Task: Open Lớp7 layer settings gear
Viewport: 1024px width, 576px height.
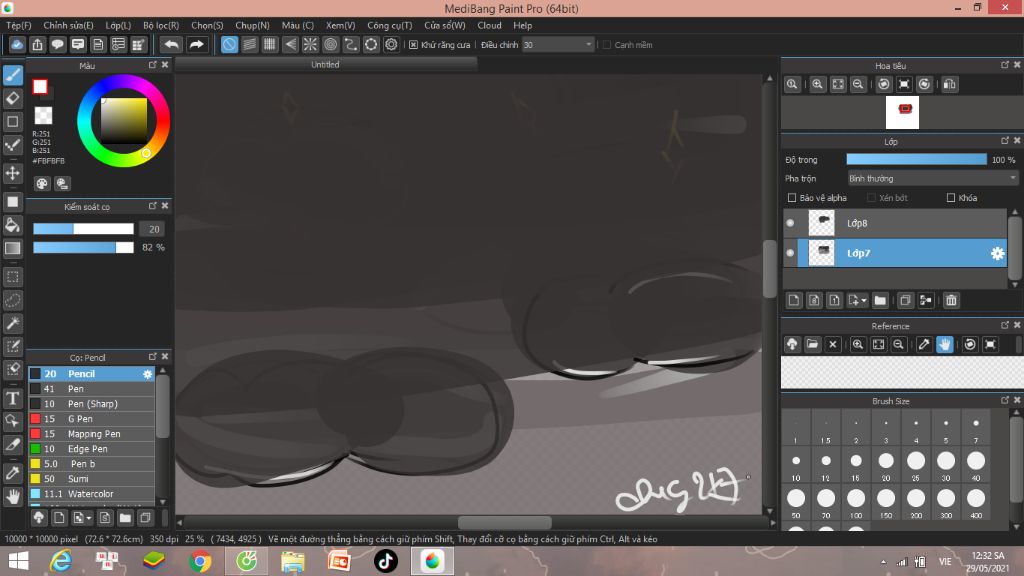Action: pyautogui.click(x=997, y=253)
